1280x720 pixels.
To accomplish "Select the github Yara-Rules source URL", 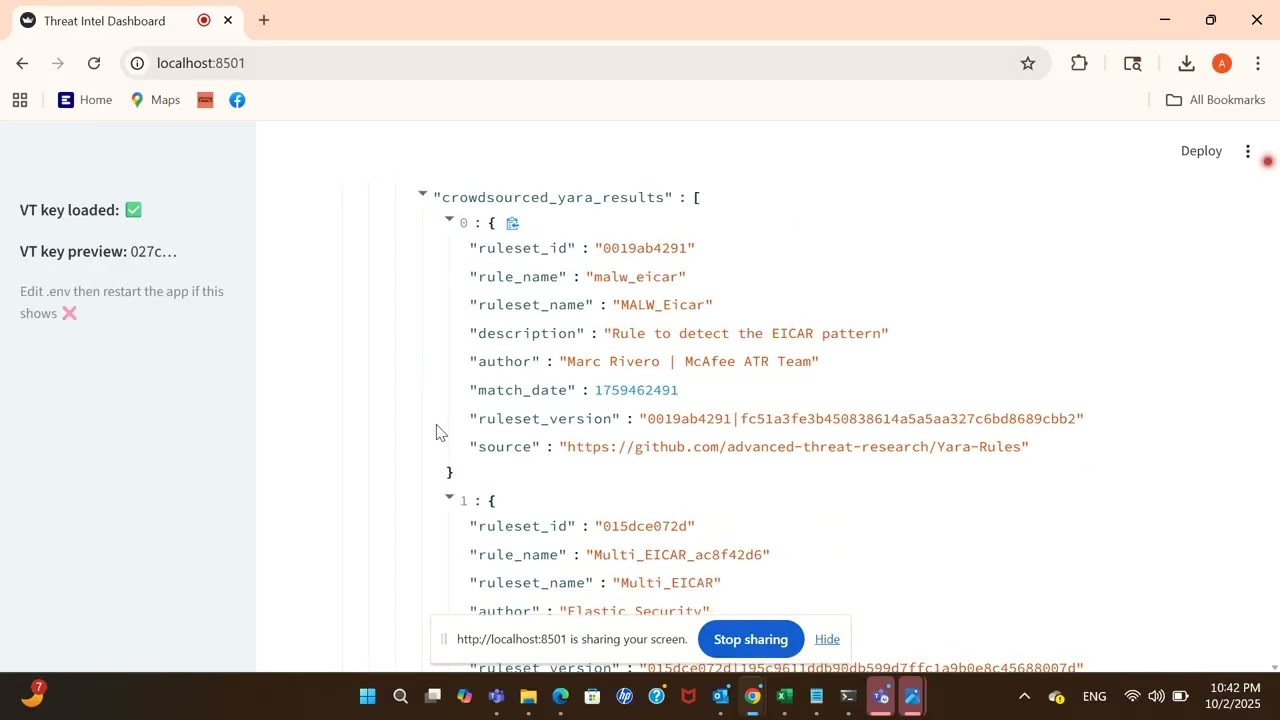I will coord(794,447).
